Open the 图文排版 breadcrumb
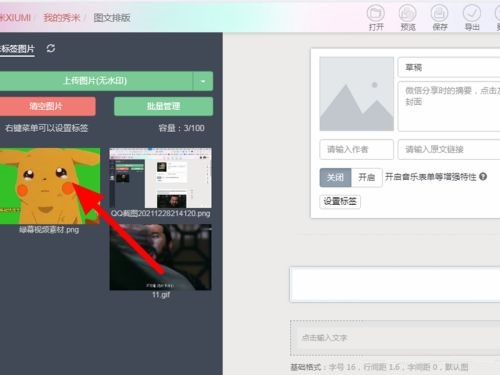Image resolution: width=500 pixels, height=375 pixels. tap(112, 18)
